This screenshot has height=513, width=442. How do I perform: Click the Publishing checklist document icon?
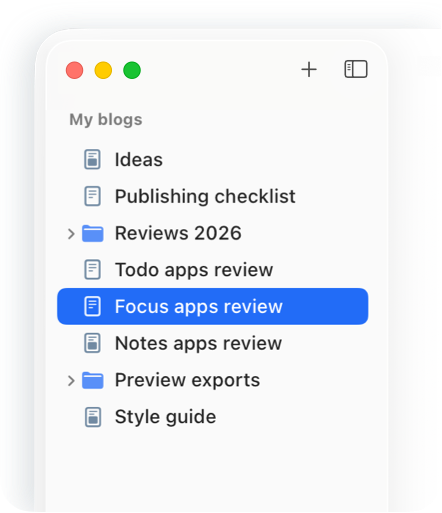coord(92,196)
